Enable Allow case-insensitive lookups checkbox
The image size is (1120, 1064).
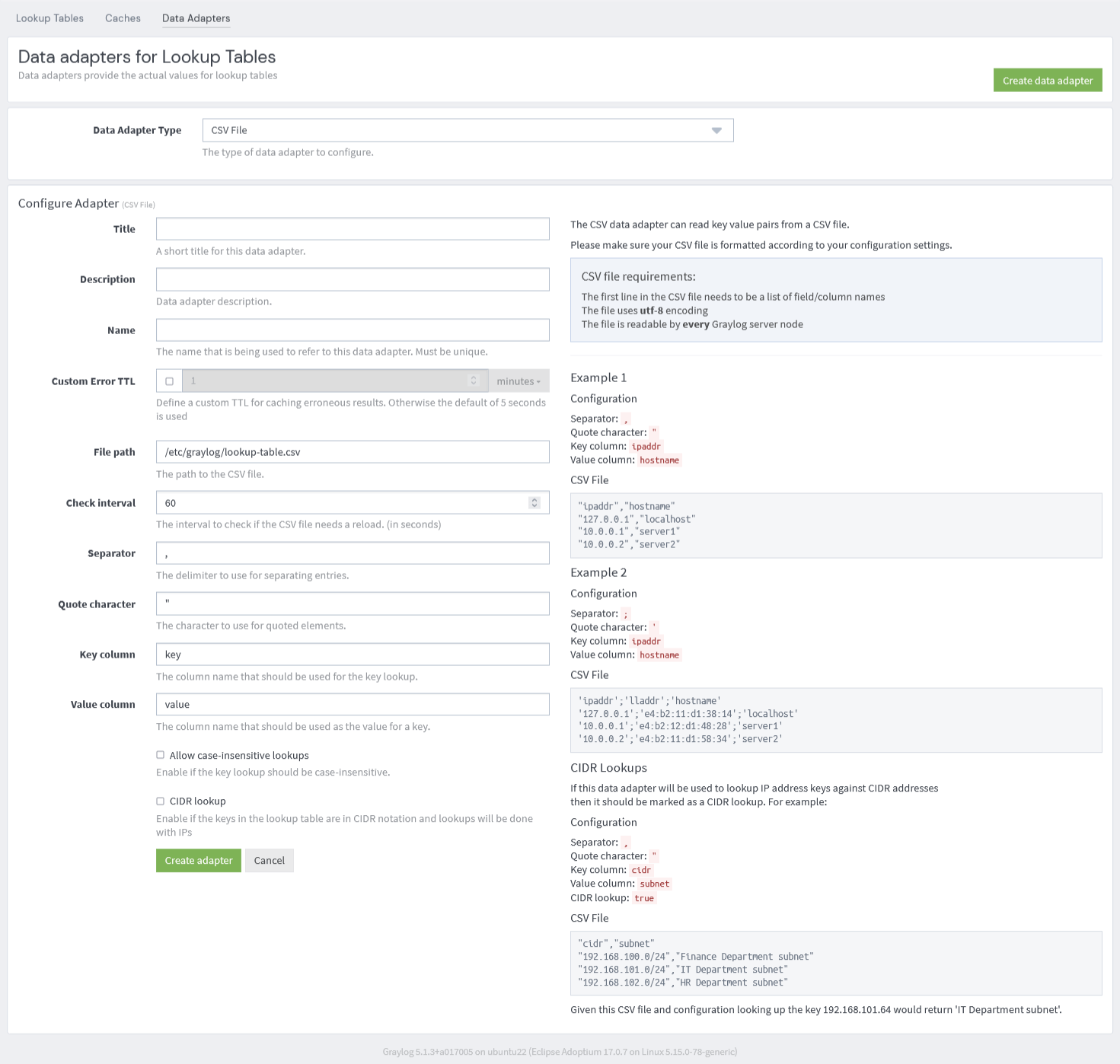coord(161,755)
